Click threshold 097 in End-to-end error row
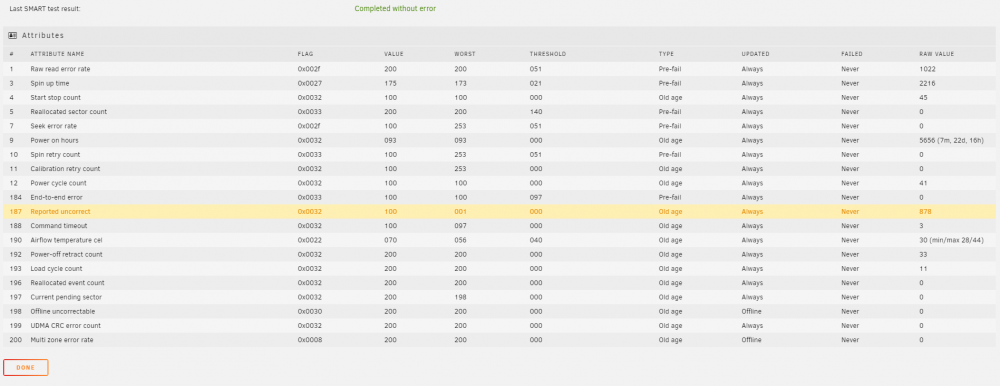Image resolution: width=1000 pixels, height=386 pixels. tap(535, 197)
